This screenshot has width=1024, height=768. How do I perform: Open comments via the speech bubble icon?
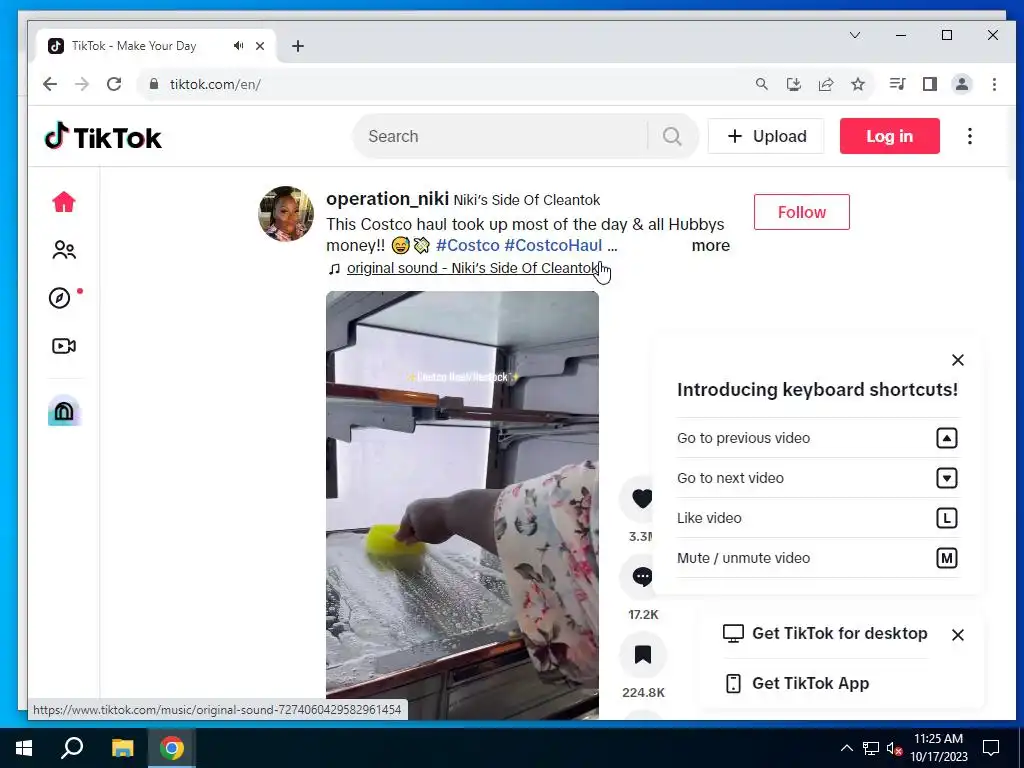(x=642, y=577)
